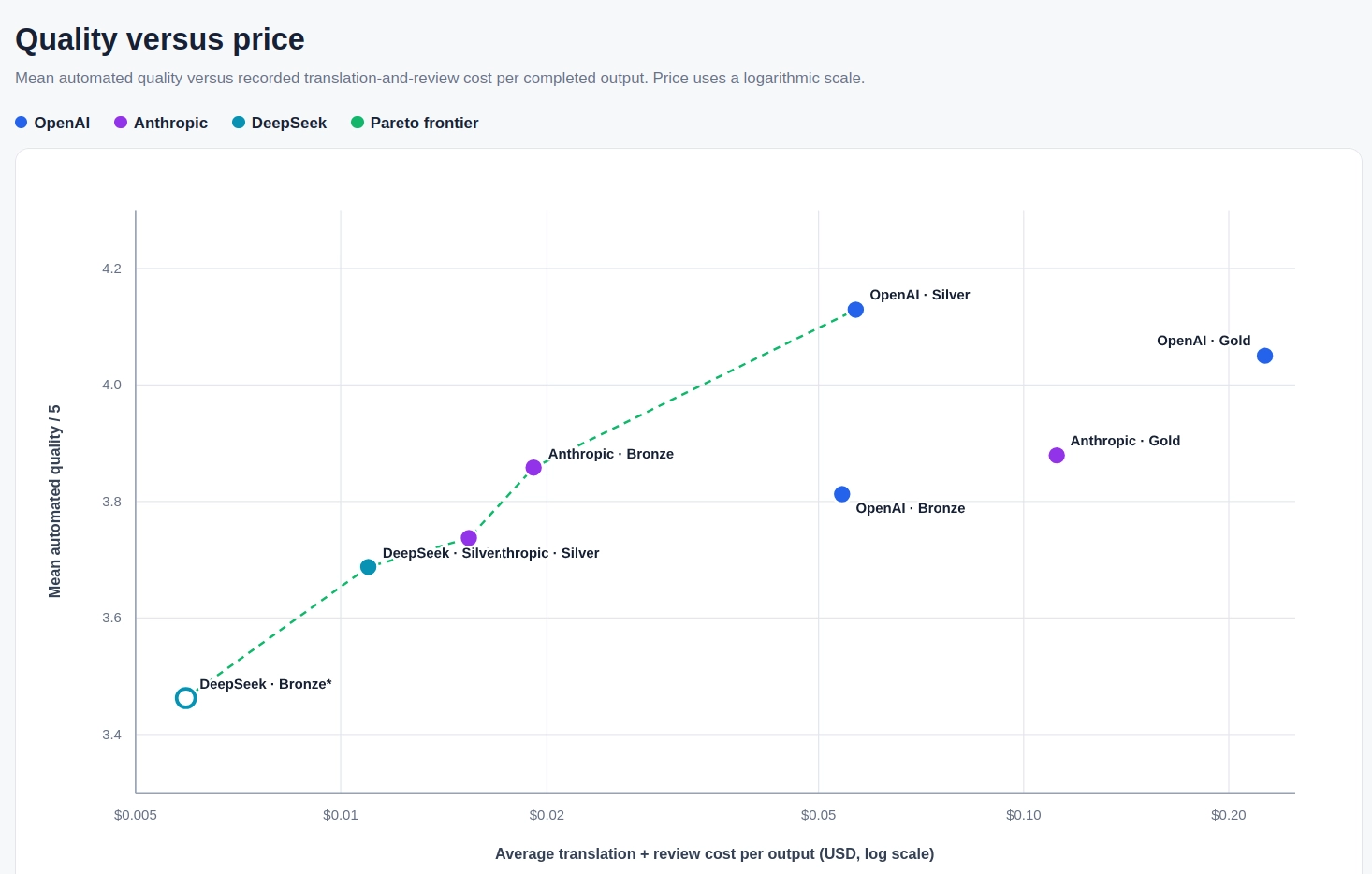Click the 'DeepSeek · Silver' point label
This screenshot has height=874, width=1372.
point(442,553)
